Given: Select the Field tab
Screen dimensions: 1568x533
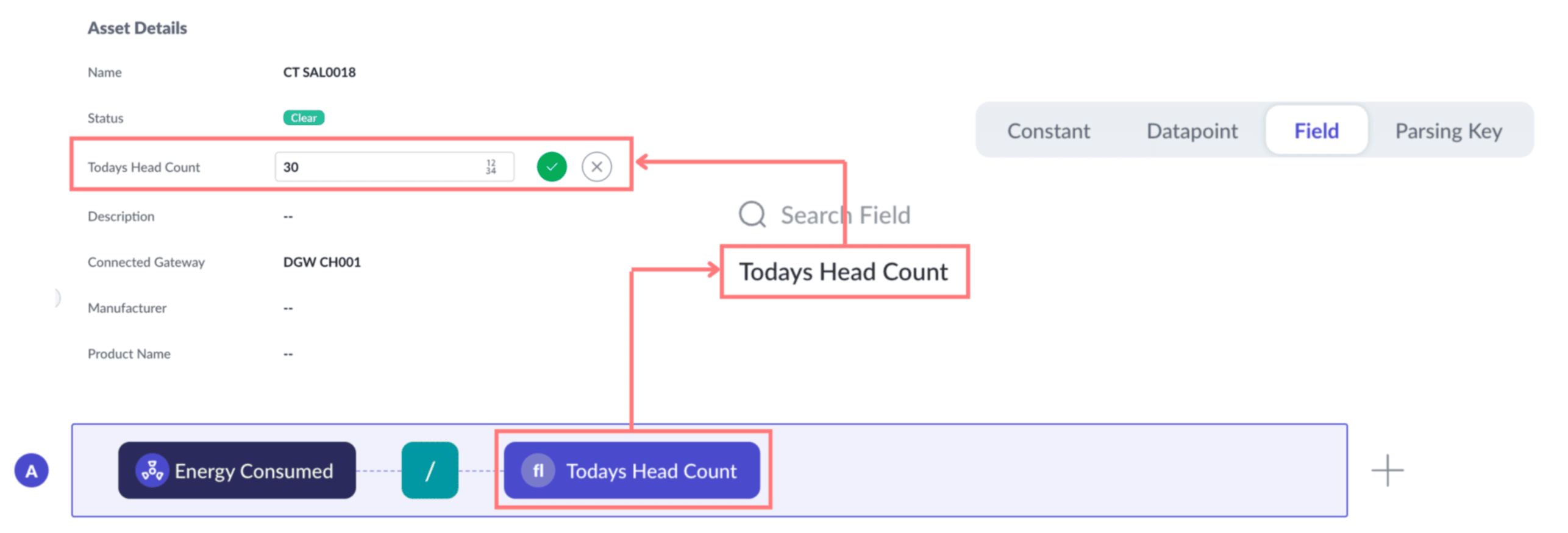Looking at the screenshot, I should tap(1316, 130).
